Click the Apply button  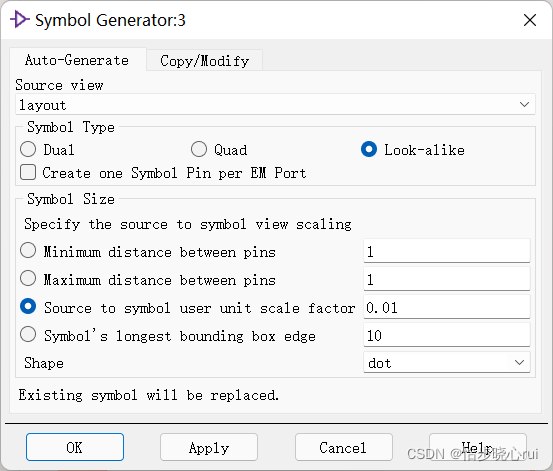(209, 447)
